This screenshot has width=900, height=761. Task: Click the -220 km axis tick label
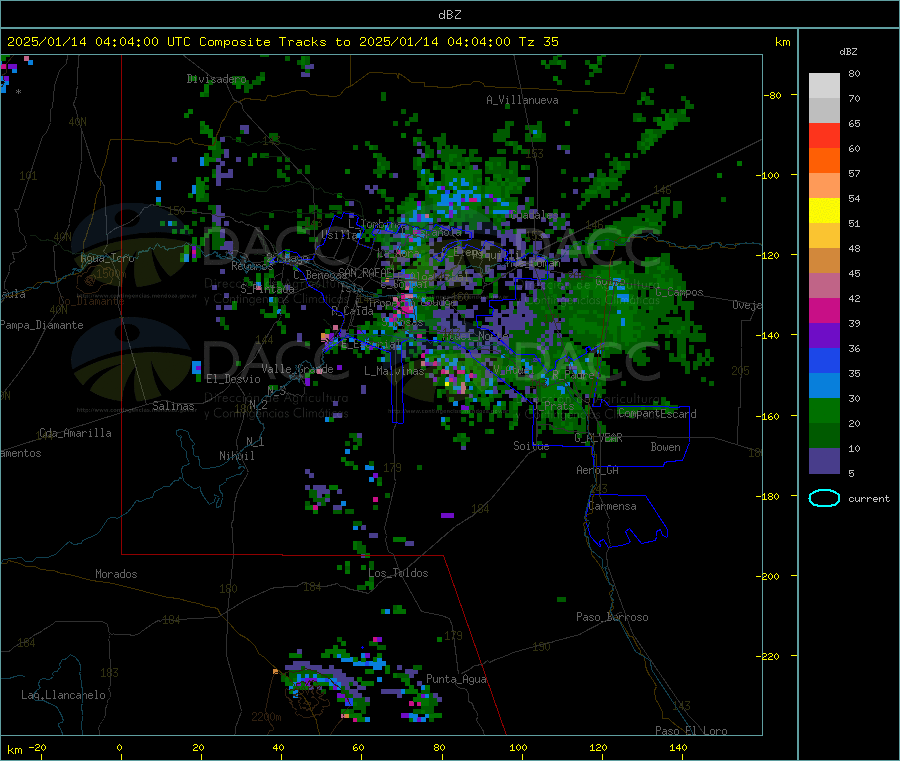point(770,657)
